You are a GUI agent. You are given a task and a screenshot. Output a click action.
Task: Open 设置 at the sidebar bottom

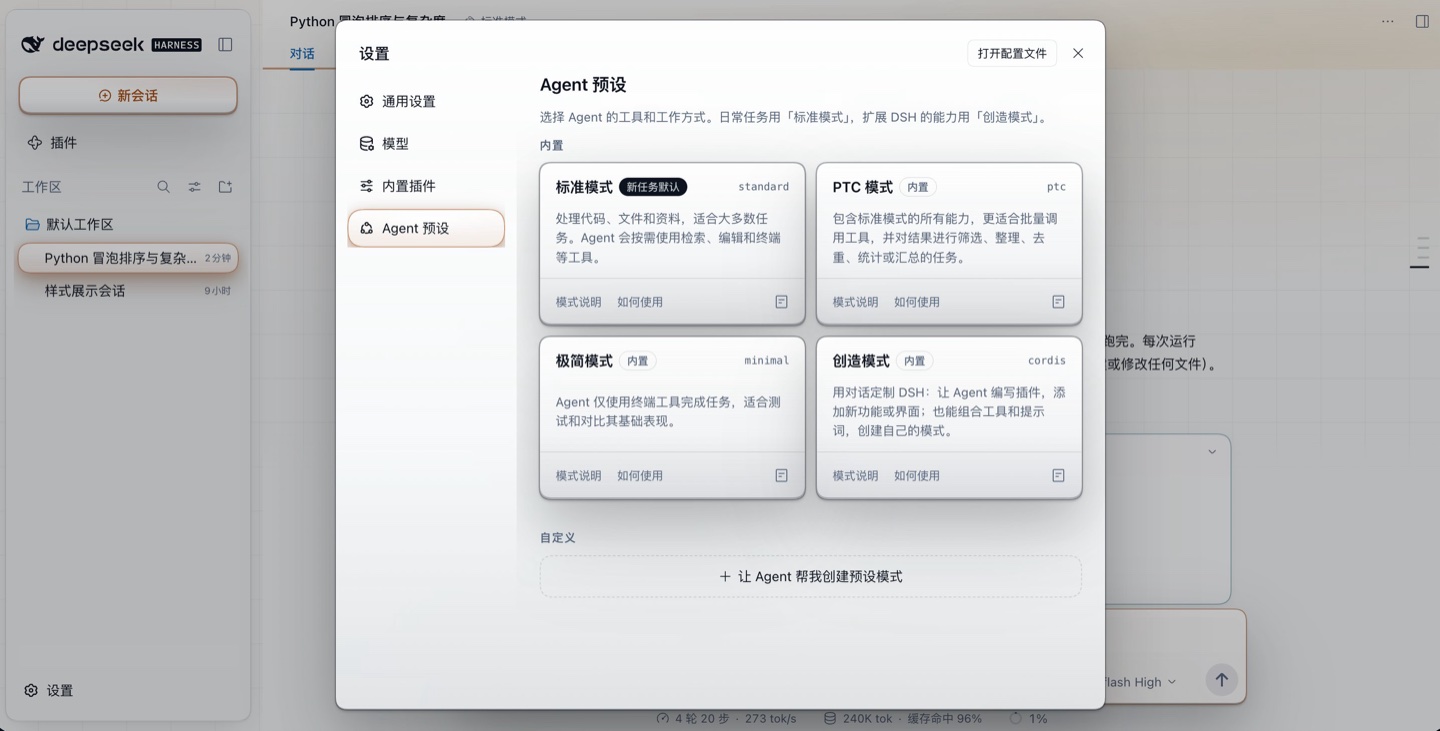click(49, 690)
